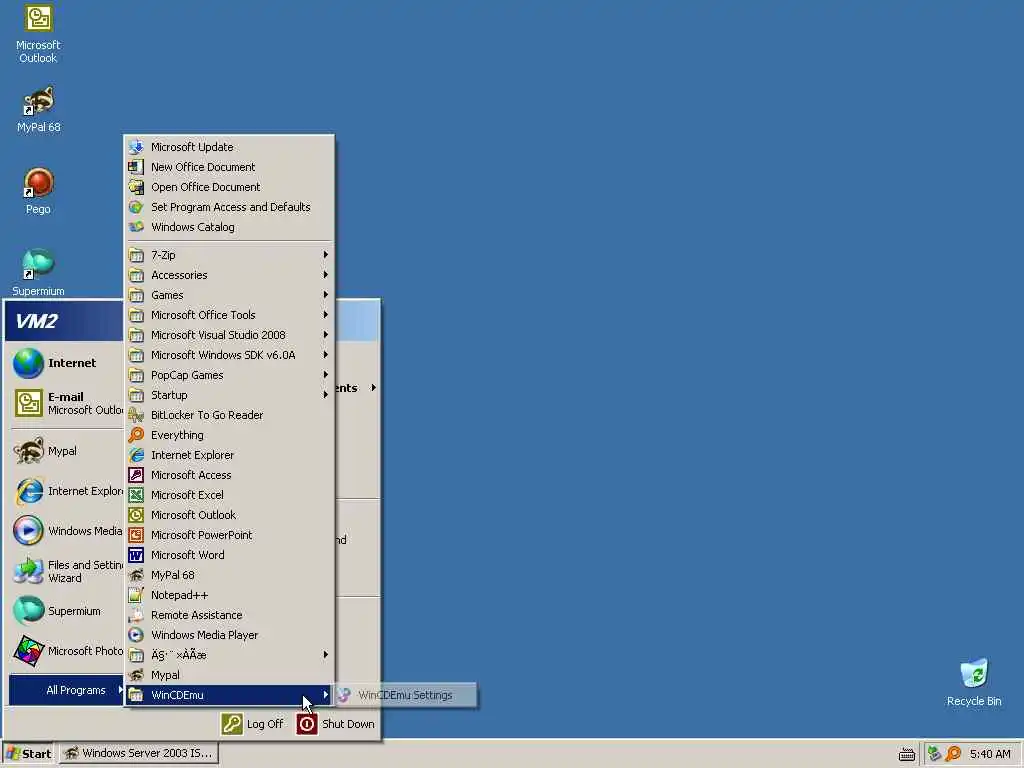The width and height of the screenshot is (1024, 768).
Task: Click the Windows Catalog icon
Action: [x=136, y=227]
